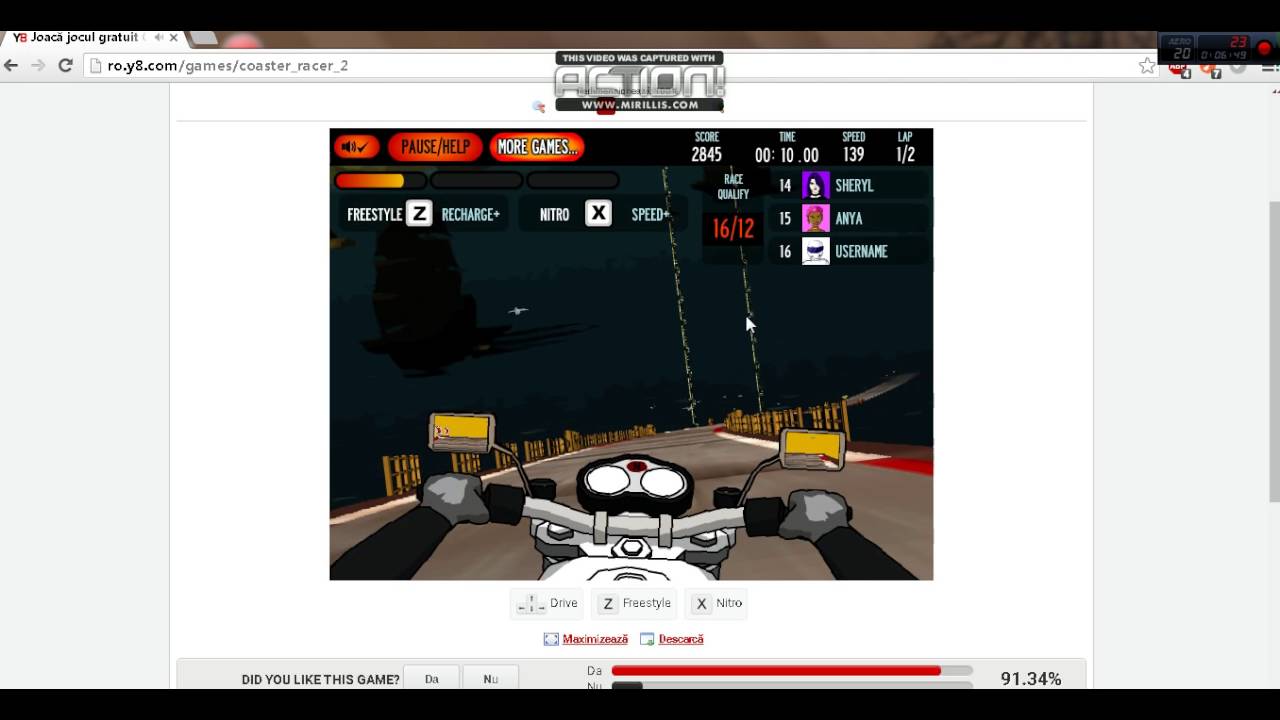The image size is (1280, 720).
Task: Click the red Da rating bar
Action: coord(776,671)
